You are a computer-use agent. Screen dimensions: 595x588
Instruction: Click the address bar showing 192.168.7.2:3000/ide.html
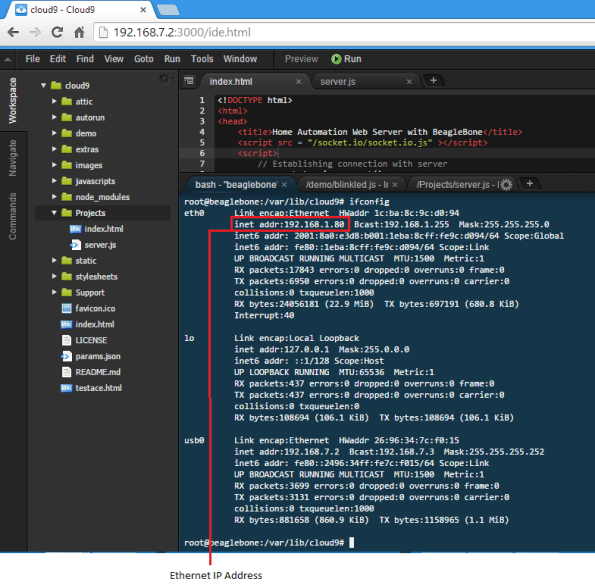(344, 32)
